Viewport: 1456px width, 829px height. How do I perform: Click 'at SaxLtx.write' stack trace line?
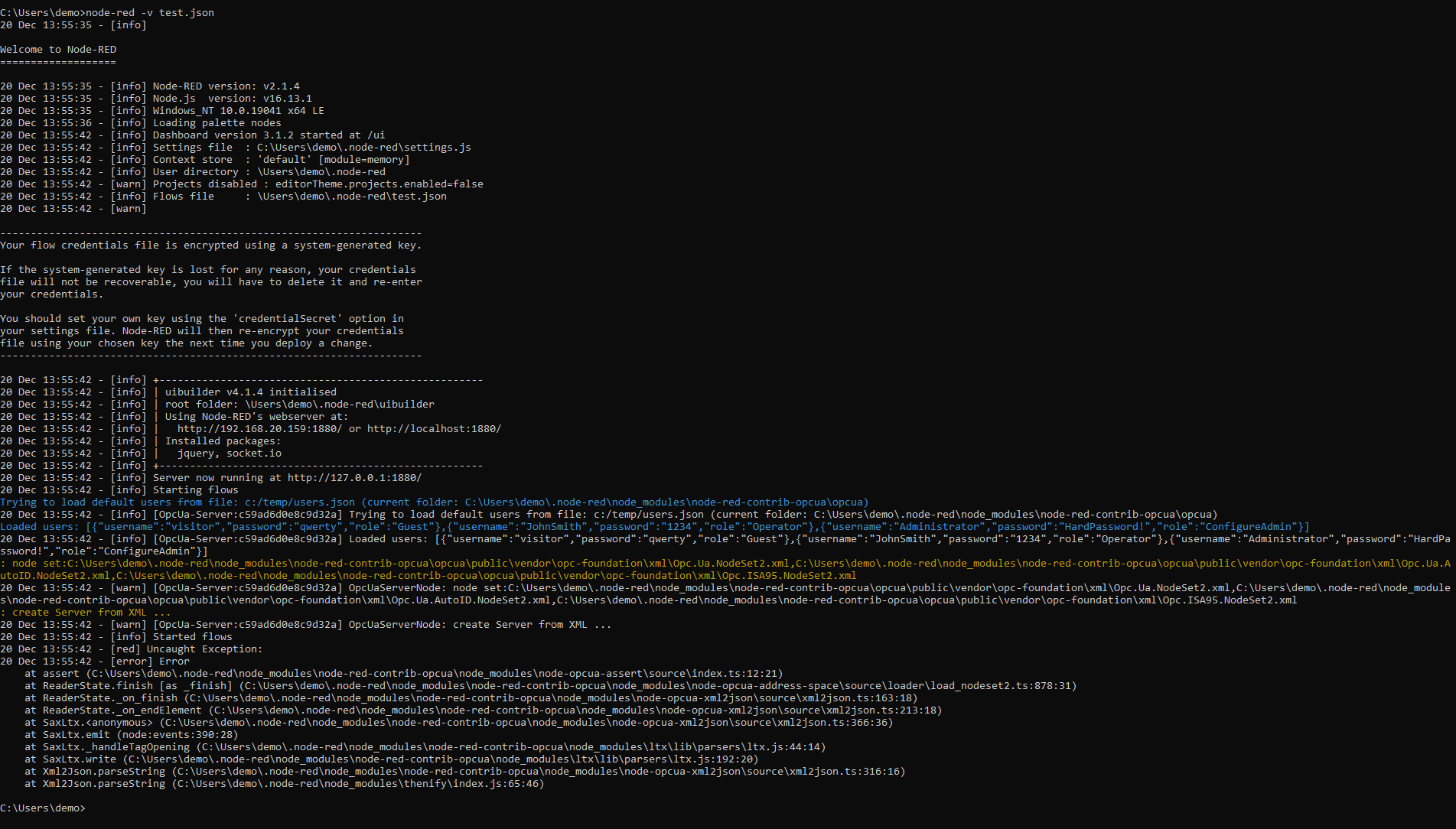pos(392,759)
